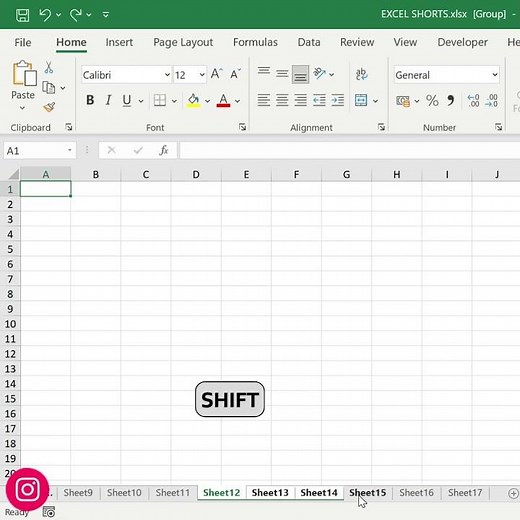This screenshot has height=520, width=520.
Task: Open the text orientation options
Action: click(x=323, y=74)
